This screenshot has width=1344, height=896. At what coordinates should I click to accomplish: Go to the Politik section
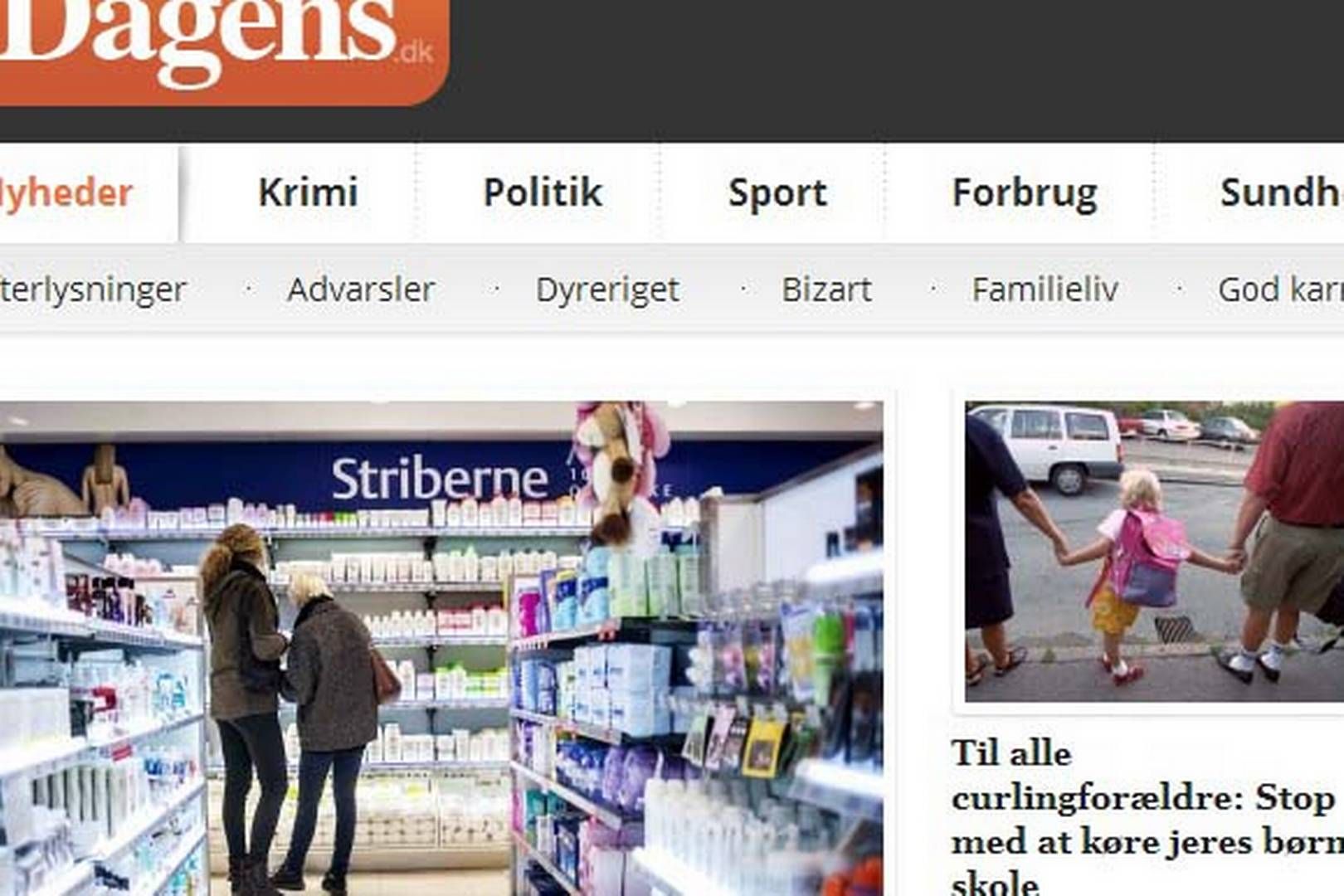[543, 192]
